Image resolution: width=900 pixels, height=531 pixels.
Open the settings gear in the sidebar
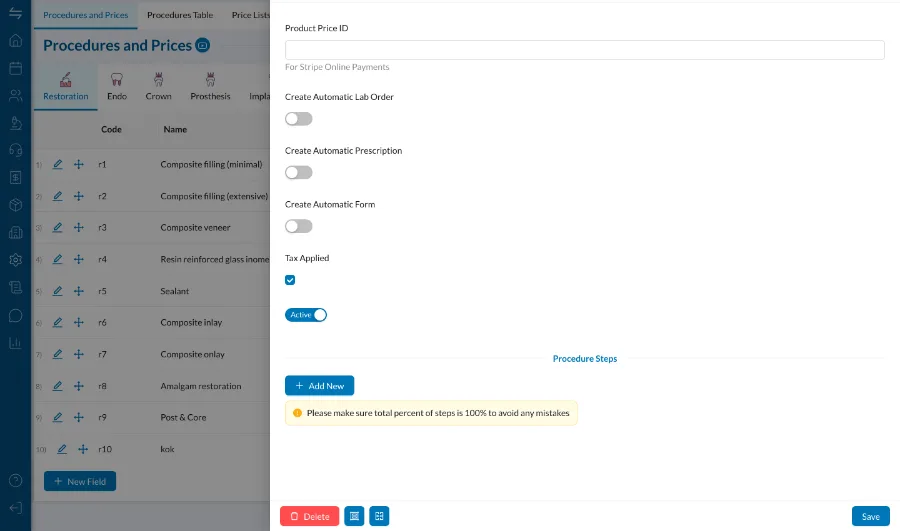click(x=15, y=260)
